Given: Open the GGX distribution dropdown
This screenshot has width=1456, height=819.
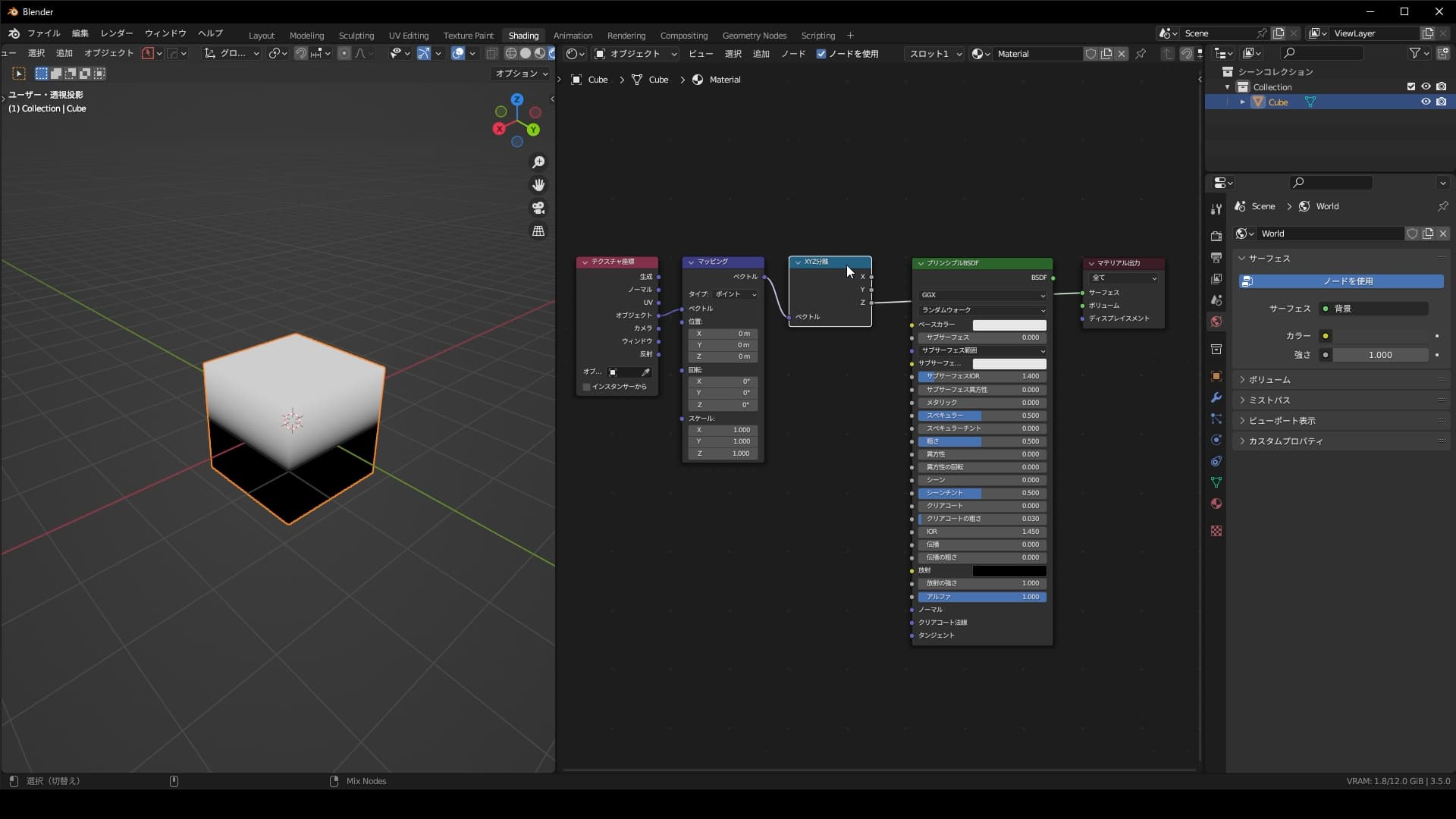Looking at the screenshot, I should click(x=981, y=294).
